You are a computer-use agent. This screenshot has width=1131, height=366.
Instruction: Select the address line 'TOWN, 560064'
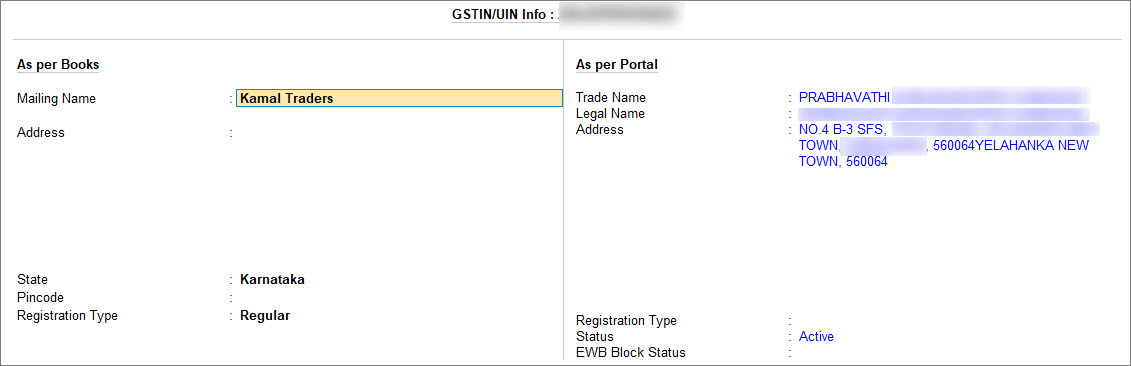(842, 162)
